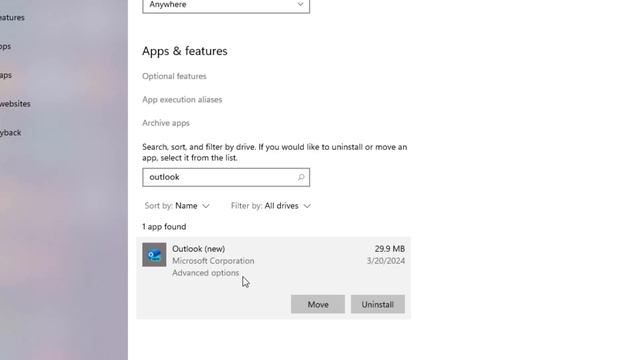
Task: Select the Outlook (new) app name
Action: [198, 249]
